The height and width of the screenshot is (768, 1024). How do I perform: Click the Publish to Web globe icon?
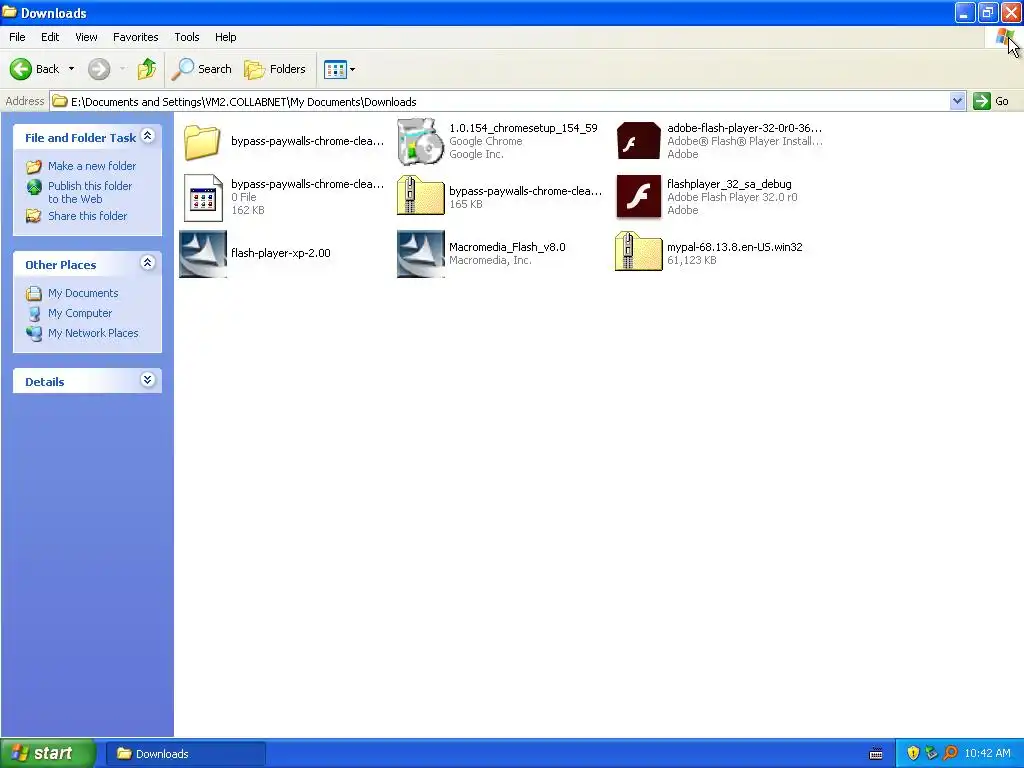(34, 187)
